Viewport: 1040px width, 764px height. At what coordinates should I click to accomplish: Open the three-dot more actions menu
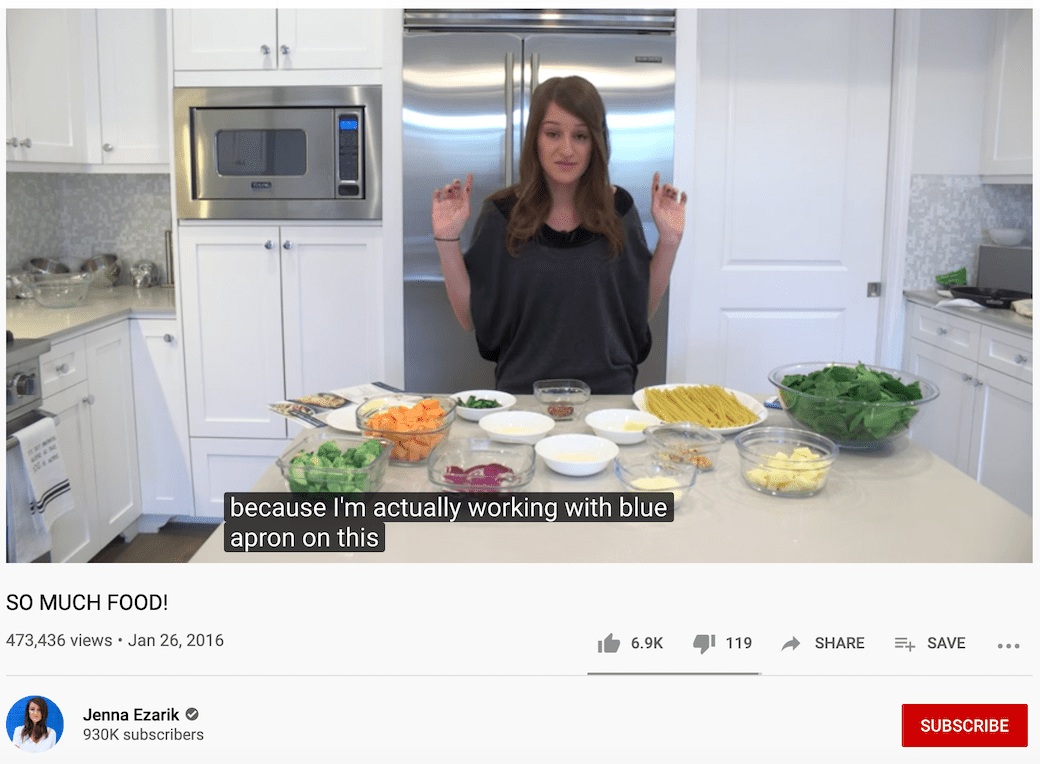click(x=1008, y=645)
